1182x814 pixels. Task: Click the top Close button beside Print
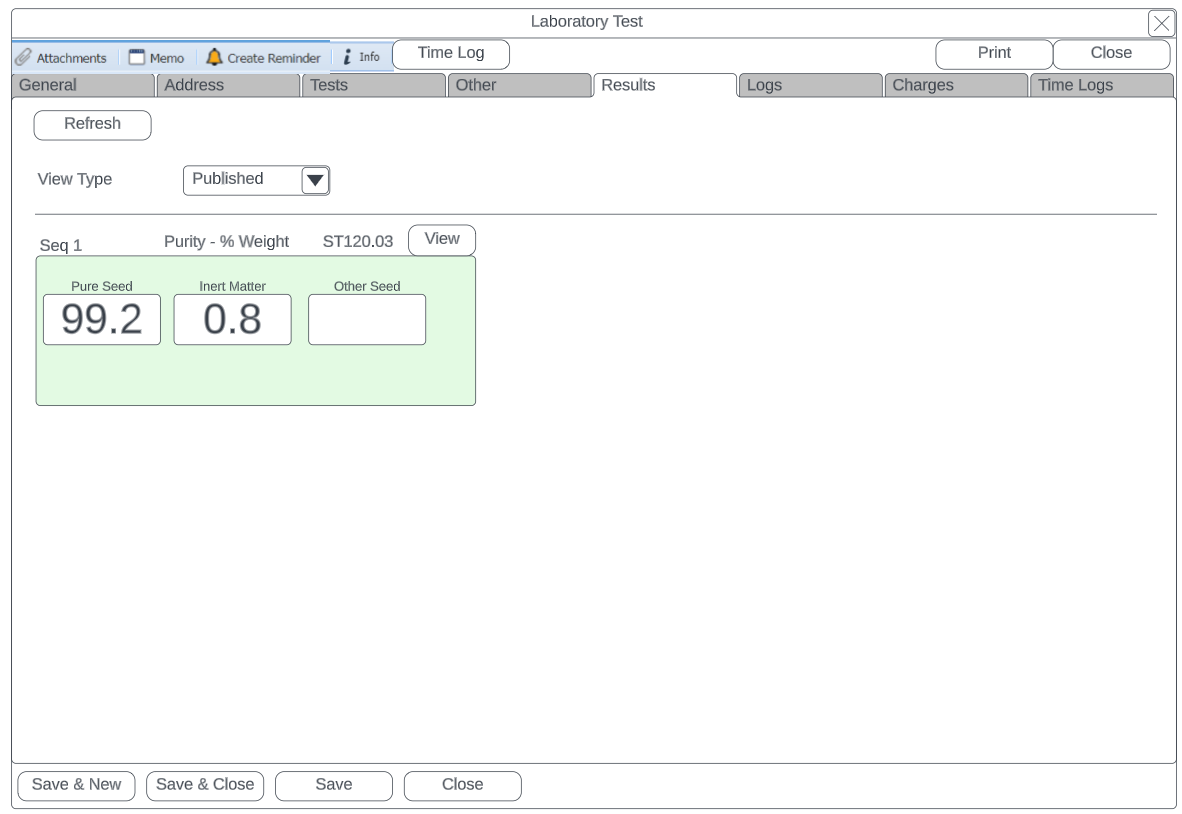[1111, 54]
